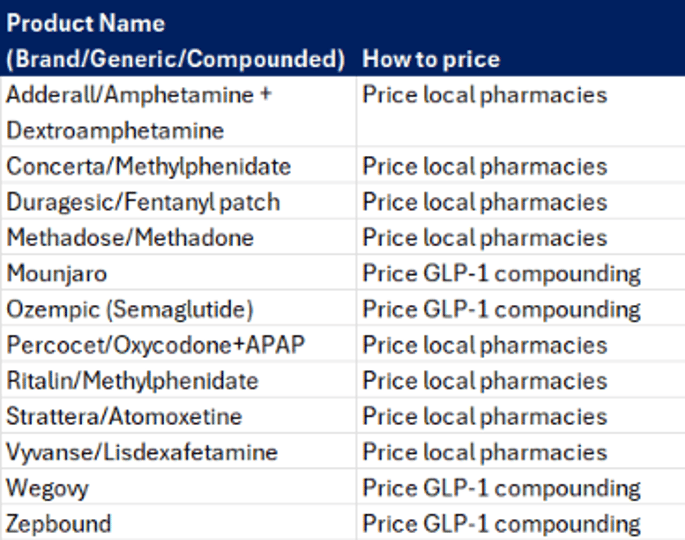Click the Vyvanse/Lisdexafetamine cell
This screenshot has height=540, width=685.
click(141, 452)
